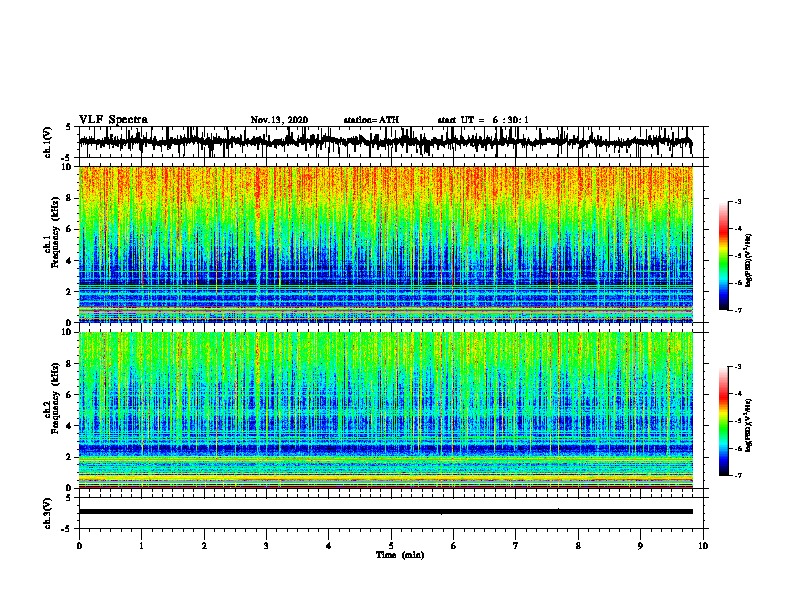Viewport: 792px width, 612px height.
Task: Click the time axis tick label '9'
Action: [x=640, y=546]
